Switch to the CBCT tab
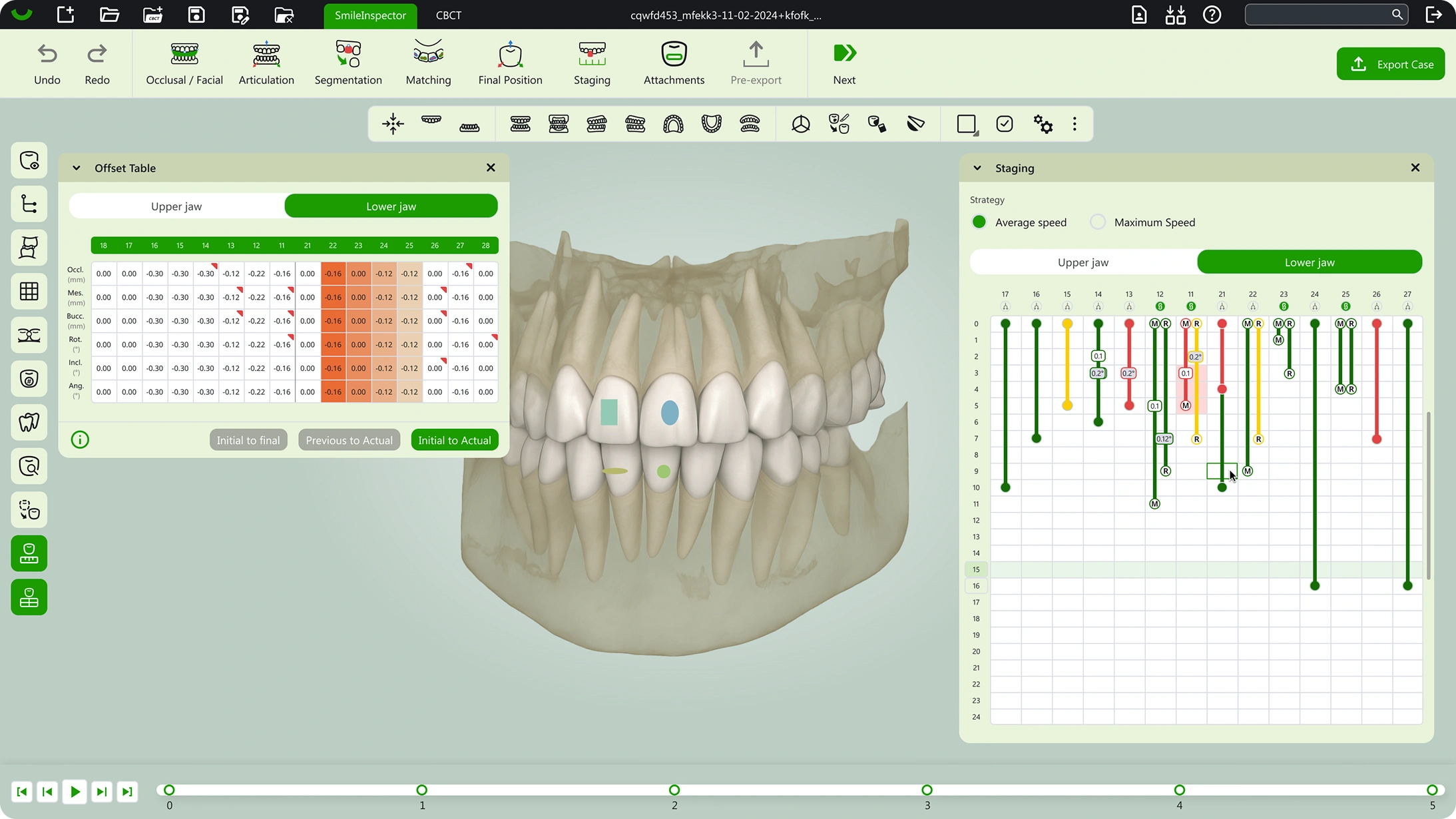Viewport: 1456px width, 819px height. click(x=448, y=15)
